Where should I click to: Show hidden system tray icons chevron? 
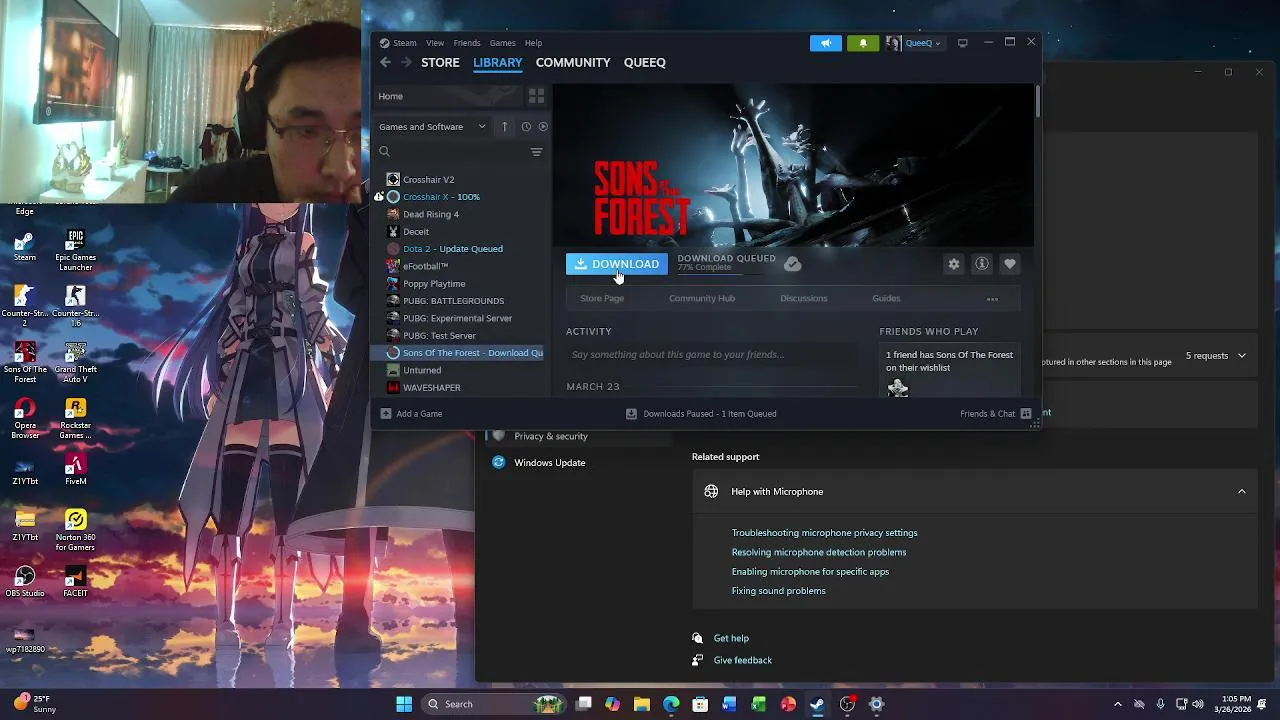pos(1118,704)
